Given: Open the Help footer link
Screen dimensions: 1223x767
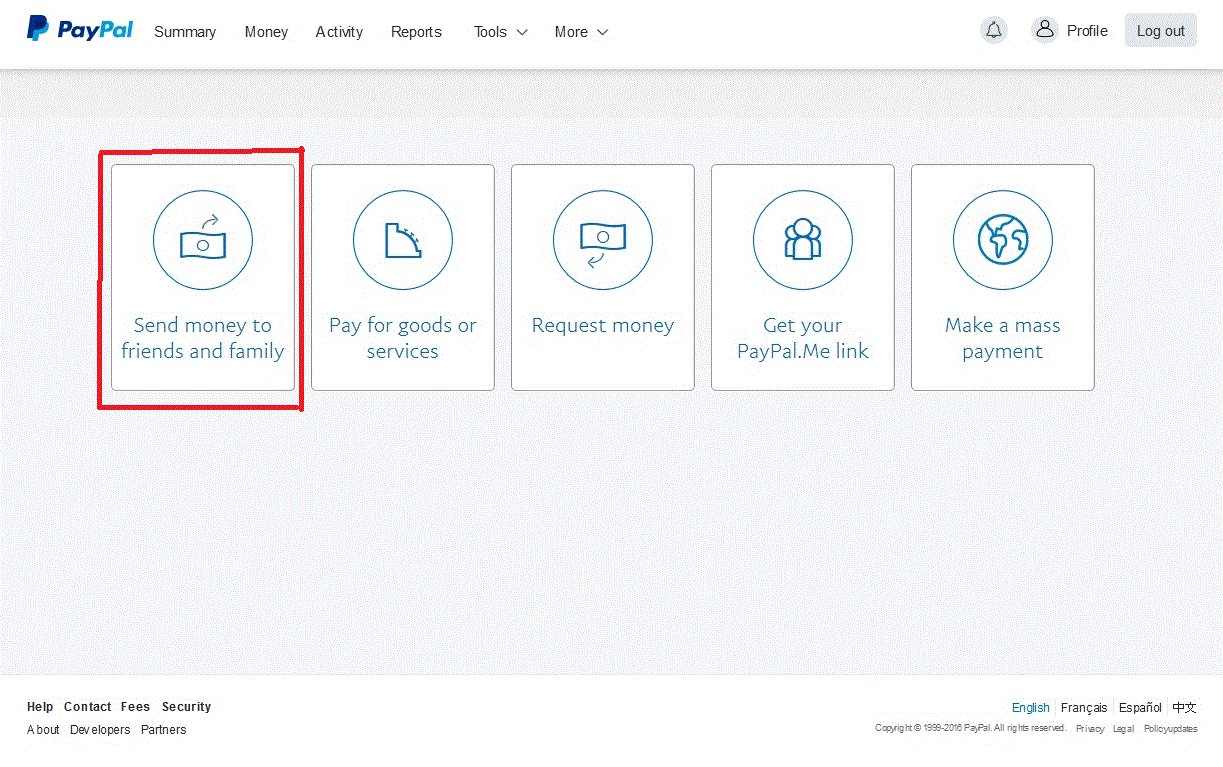Looking at the screenshot, I should pos(40,707).
